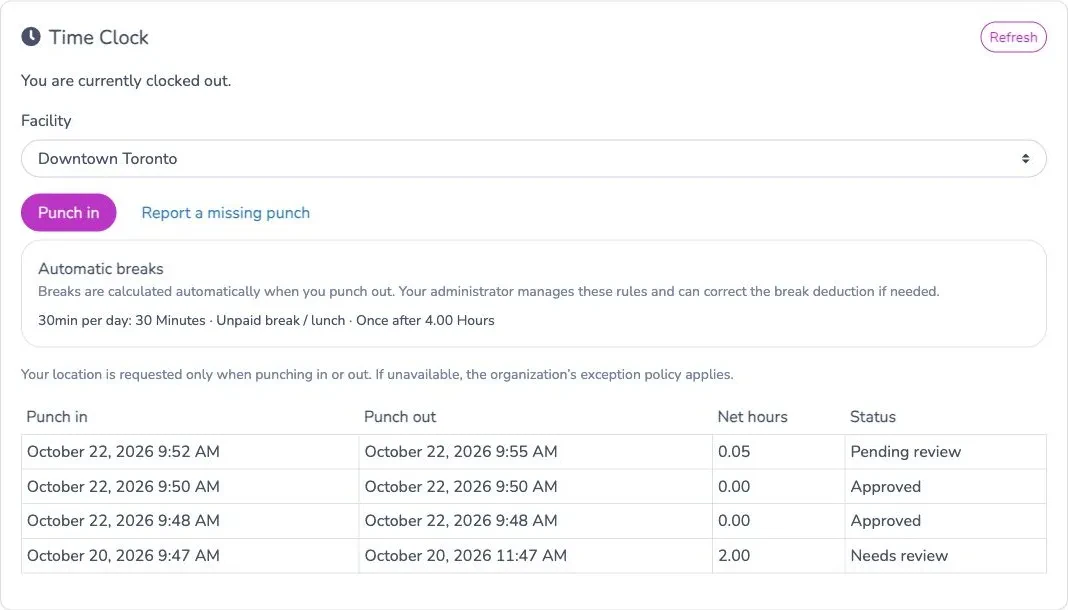Click the Needs review status
1068x610 pixels.
tap(899, 556)
